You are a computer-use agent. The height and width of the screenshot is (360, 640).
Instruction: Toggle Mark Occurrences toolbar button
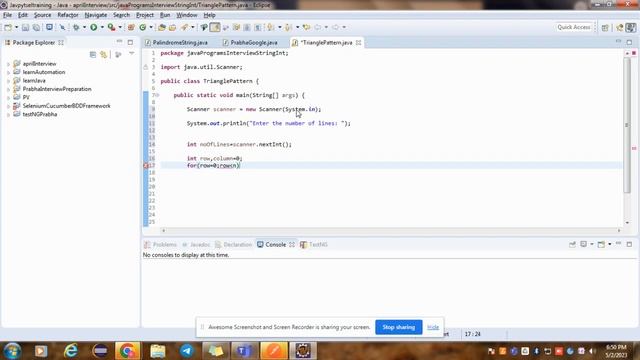(x=215, y=27)
